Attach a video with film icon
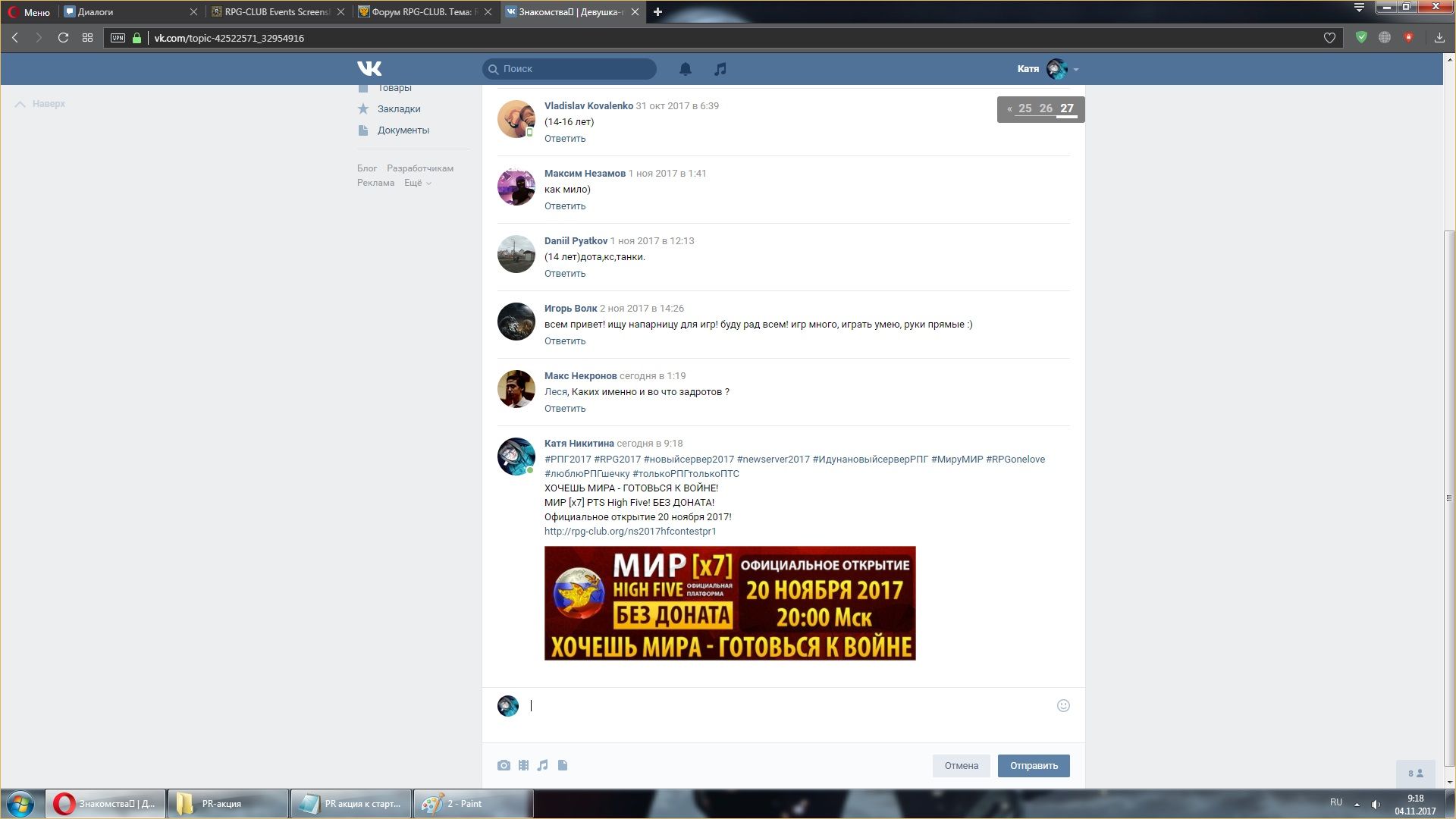1456x819 pixels. (x=523, y=765)
